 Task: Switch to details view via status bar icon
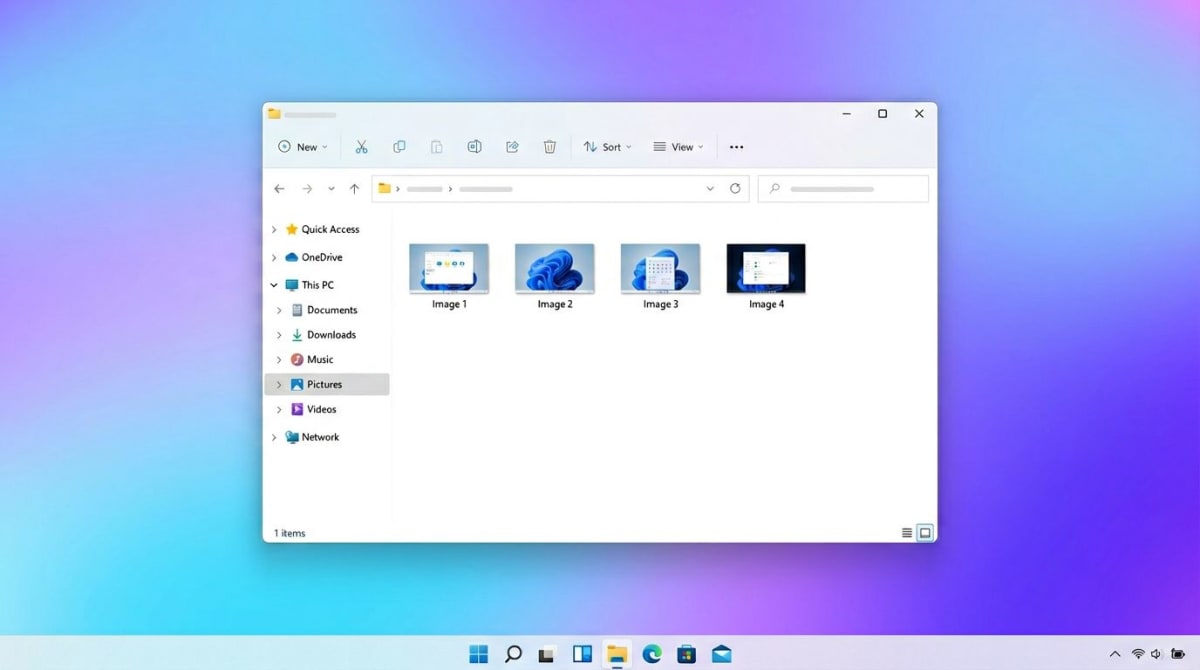906,532
